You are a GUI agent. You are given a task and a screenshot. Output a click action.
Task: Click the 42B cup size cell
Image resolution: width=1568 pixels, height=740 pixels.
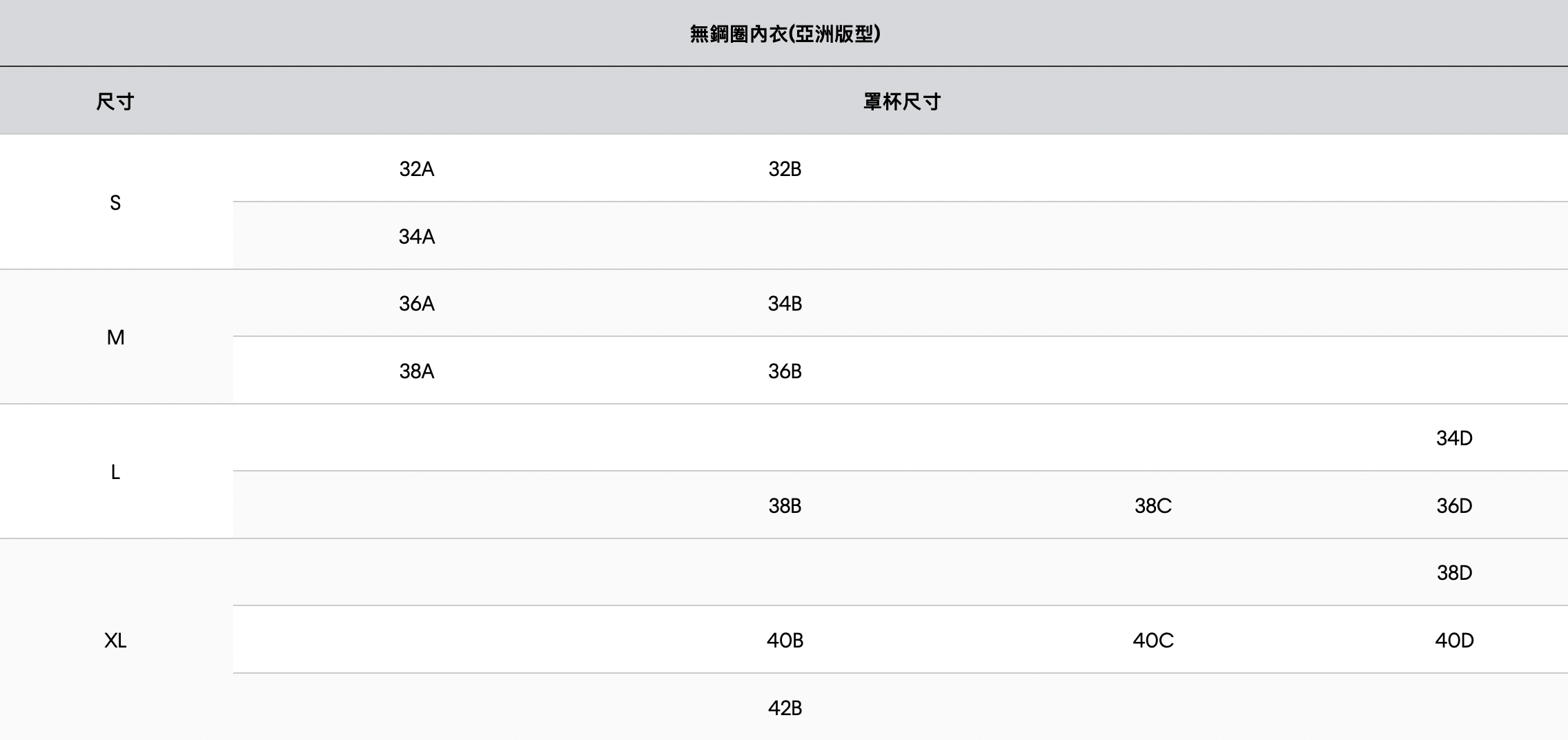click(x=785, y=708)
